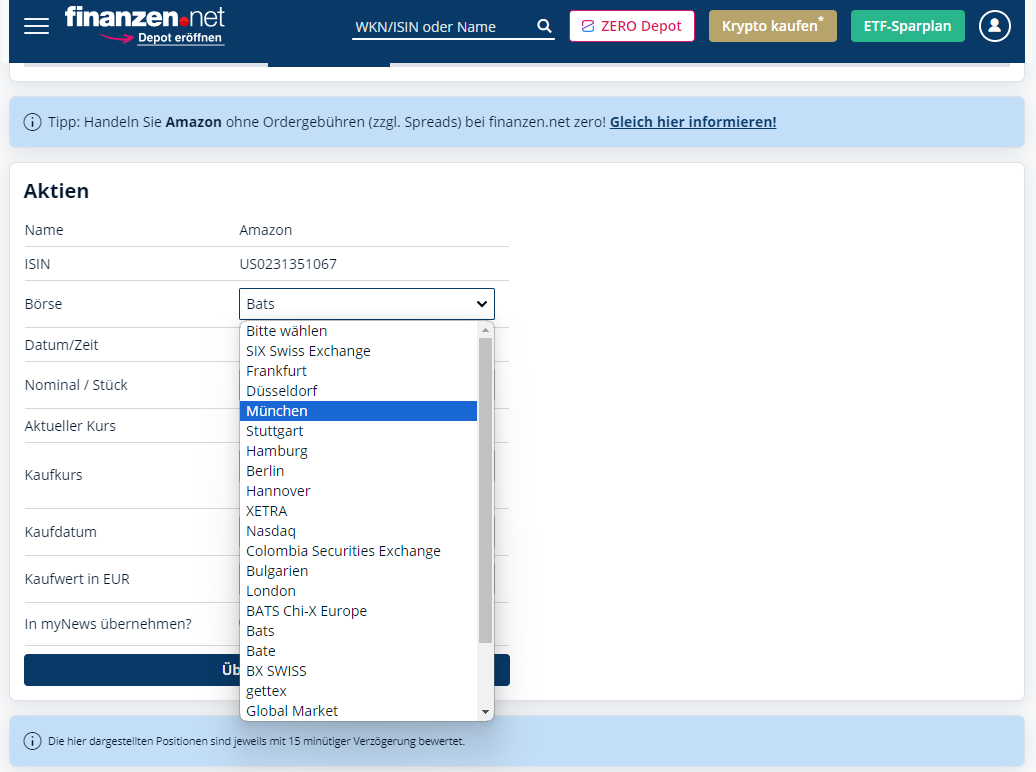Click the ZERO Depot button
The height and width of the screenshot is (772, 1036).
(x=632, y=26)
